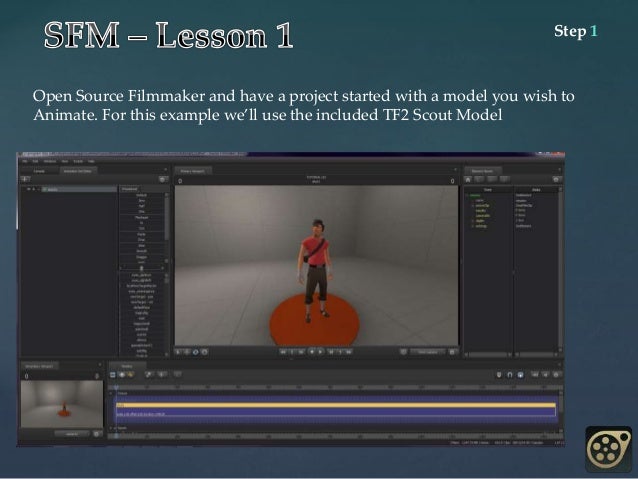Toggle the third snap icon on the timeline toolbar right
This screenshot has width=638, height=479.
[x=520, y=375]
